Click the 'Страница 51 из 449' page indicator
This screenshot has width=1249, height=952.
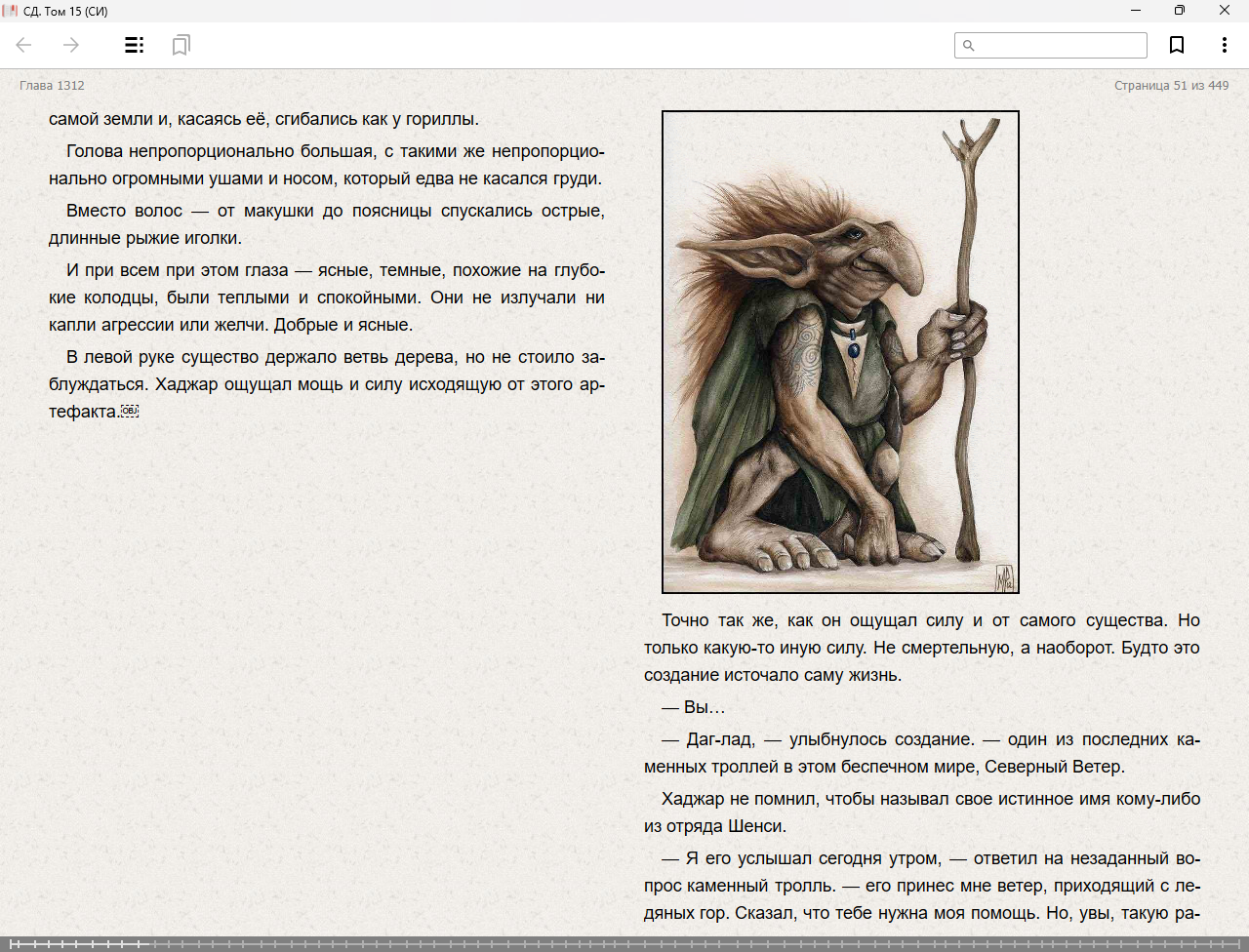[x=1171, y=86]
